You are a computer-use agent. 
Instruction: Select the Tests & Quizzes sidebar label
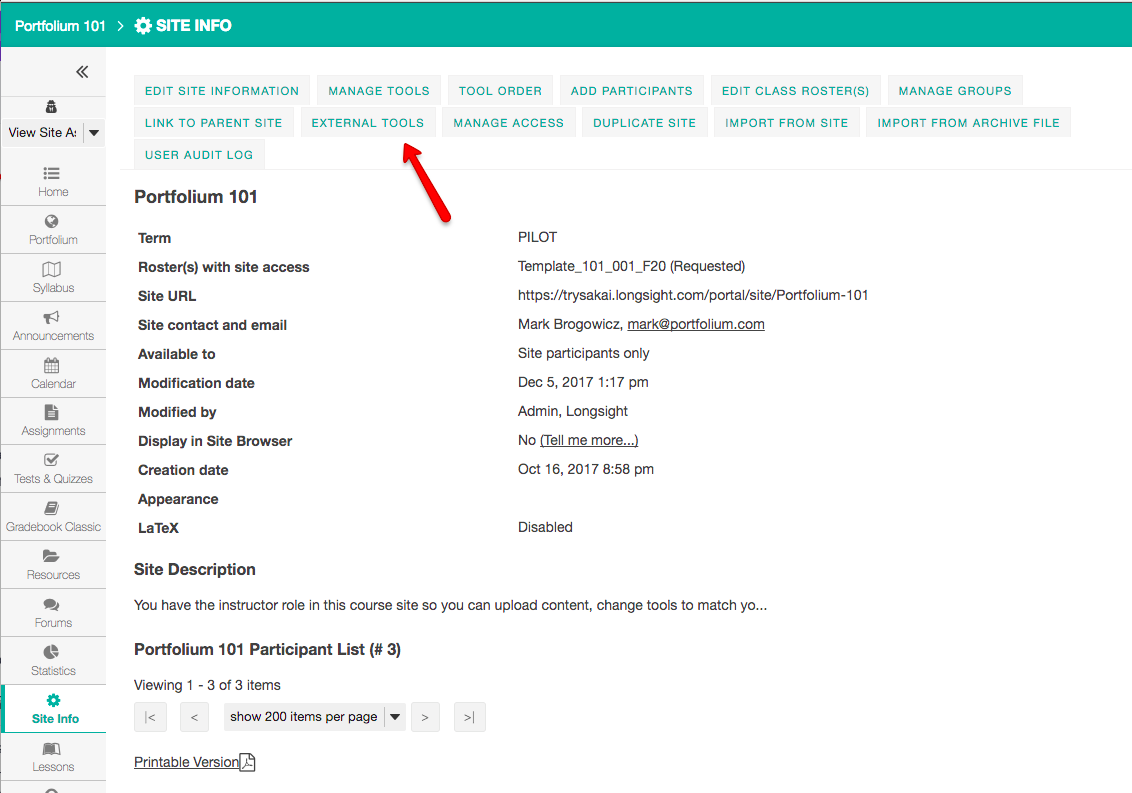[53, 479]
